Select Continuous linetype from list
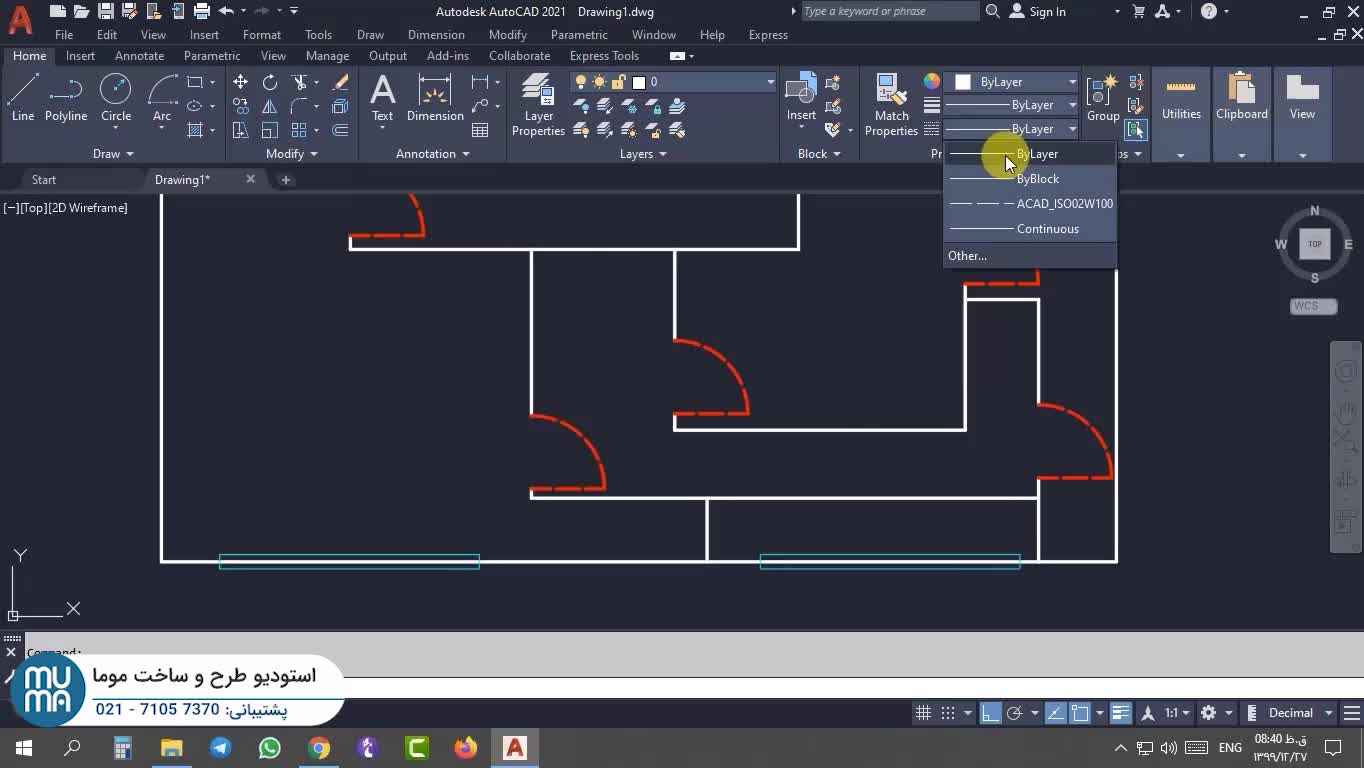This screenshot has width=1364, height=768. [x=1047, y=229]
